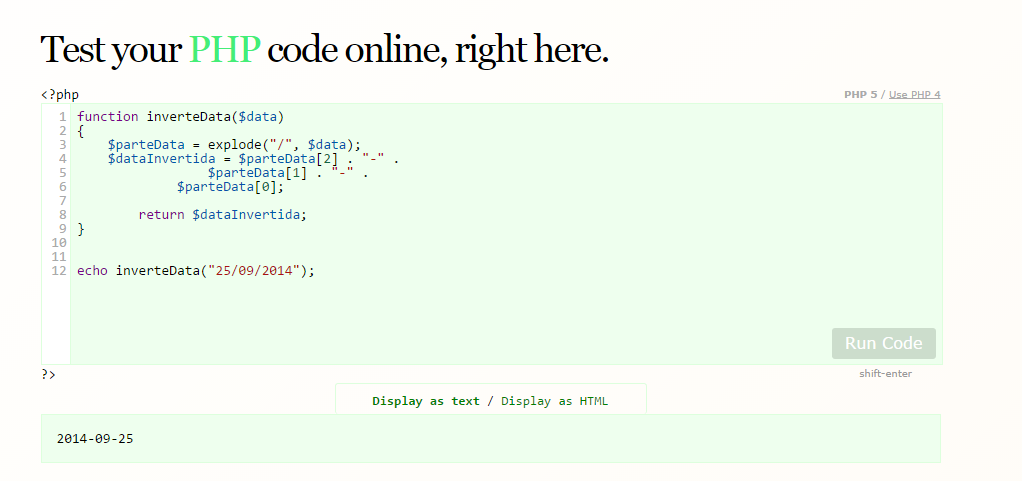Click the opening <?php tag label
Image resolution: width=1022 pixels, height=481 pixels.
coord(60,95)
